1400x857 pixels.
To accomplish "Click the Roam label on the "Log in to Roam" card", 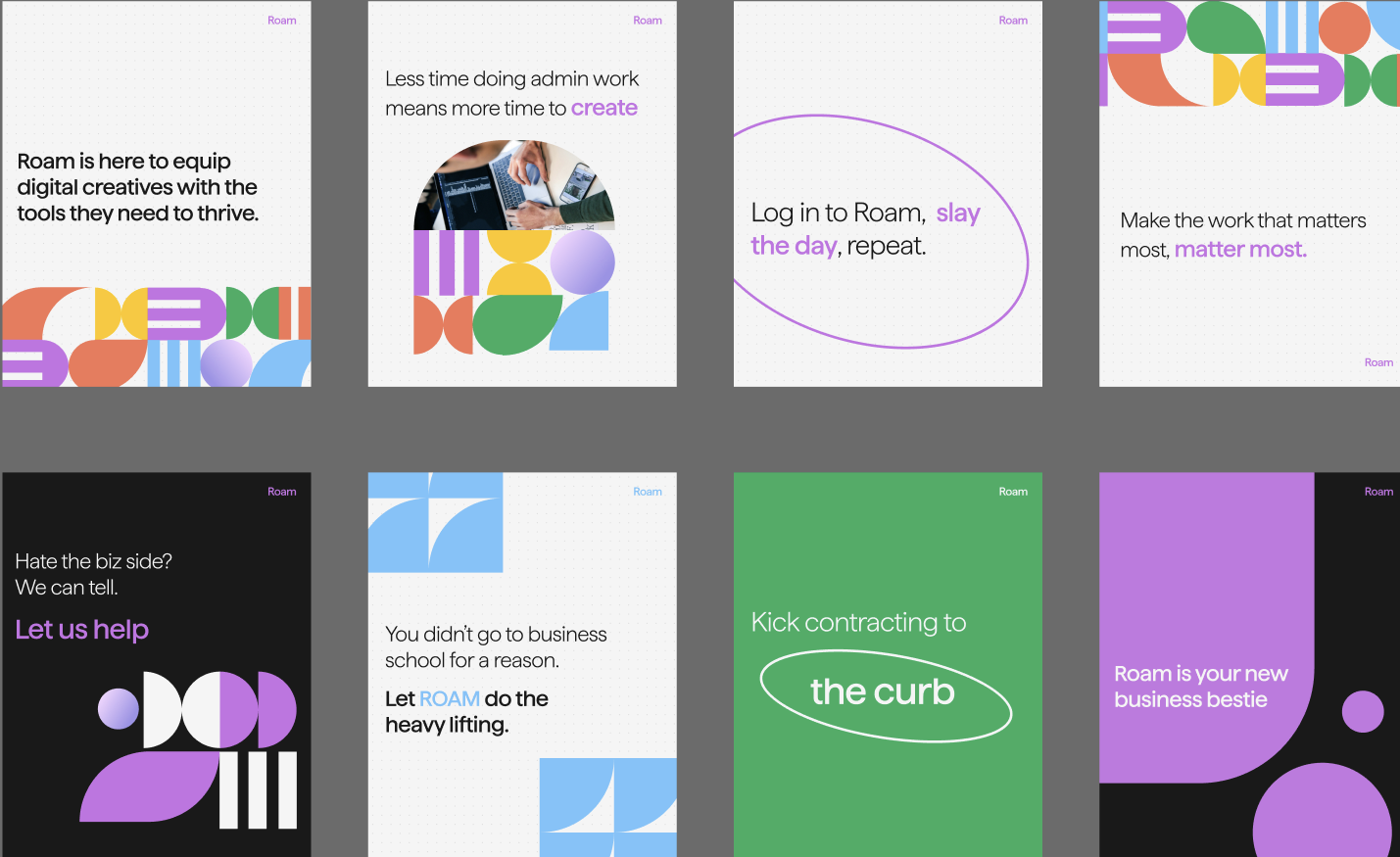I will point(1013,21).
